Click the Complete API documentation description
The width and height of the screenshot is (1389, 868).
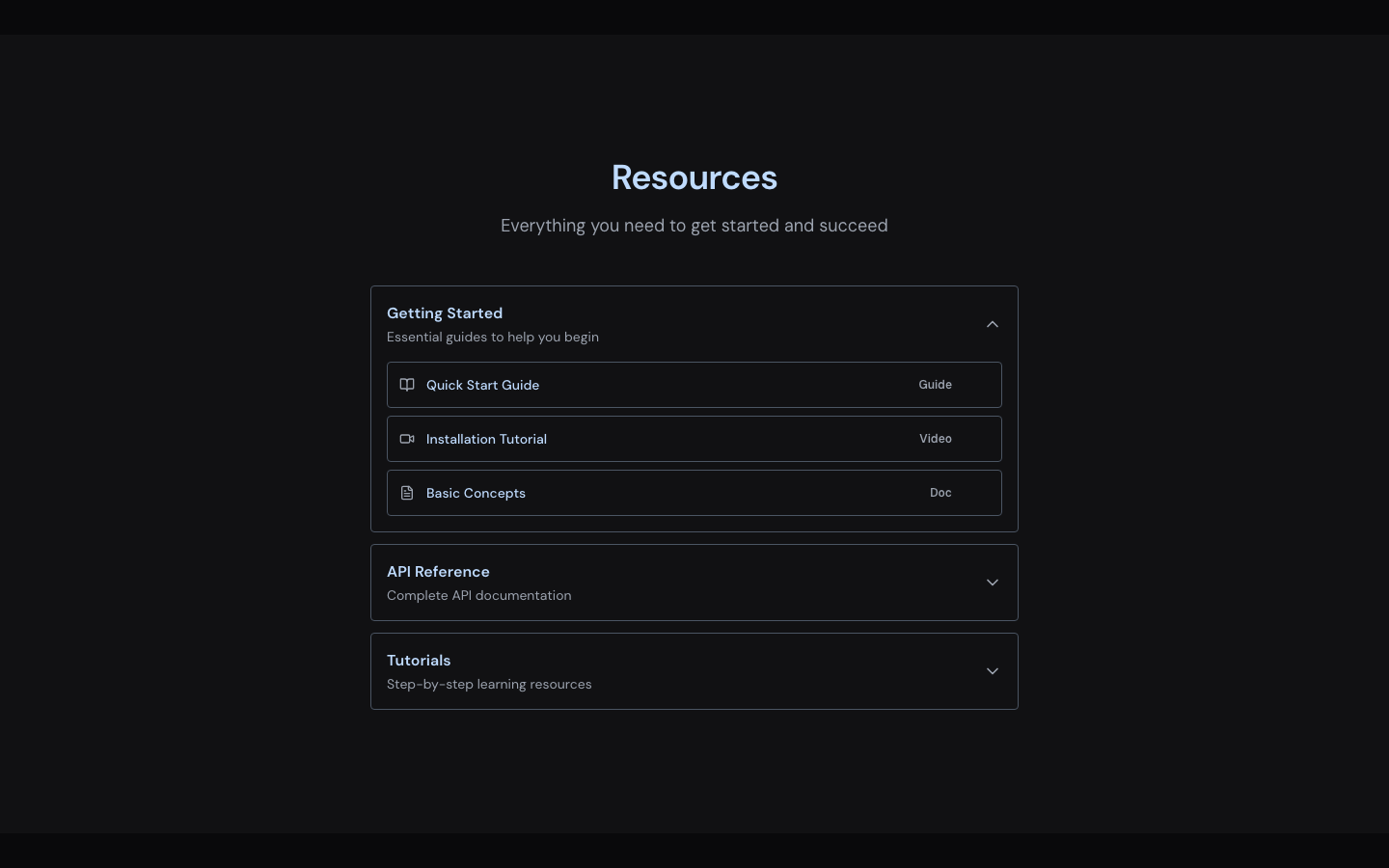tap(479, 595)
